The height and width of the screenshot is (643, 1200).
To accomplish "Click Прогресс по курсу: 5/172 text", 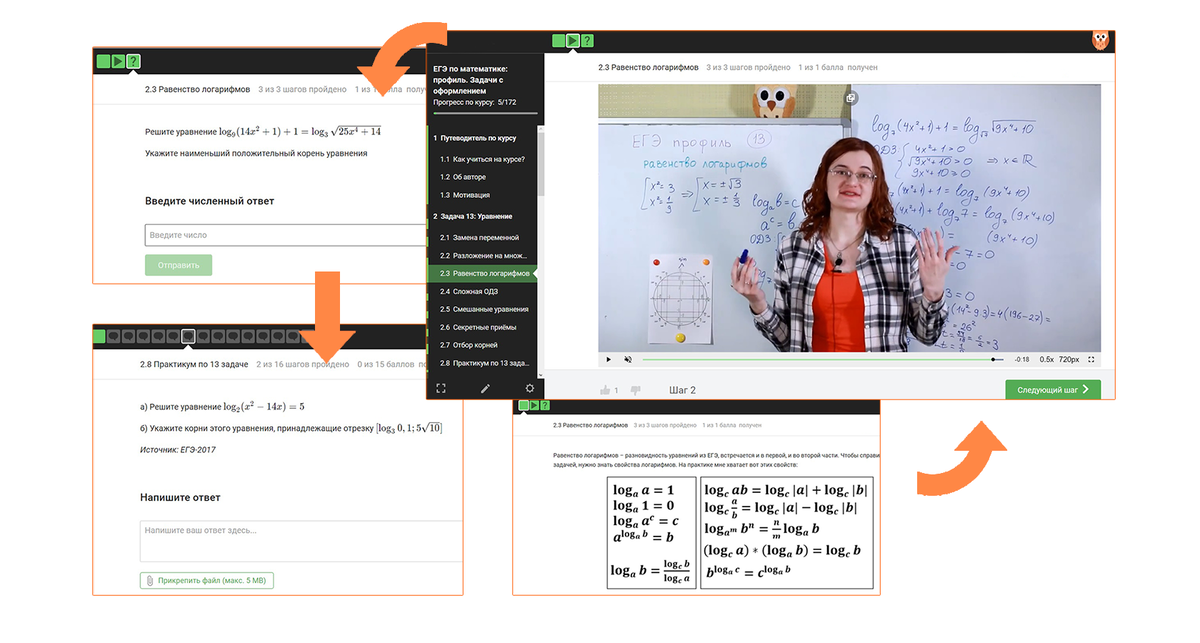I will [475, 102].
